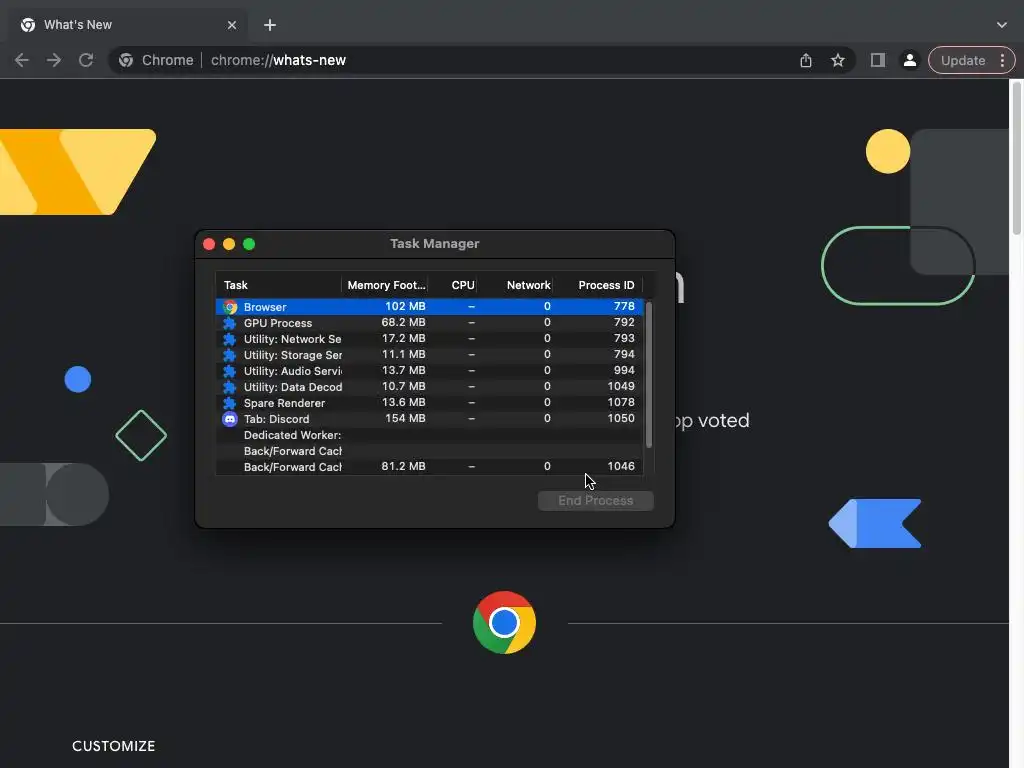
Task: Bookmark this page with the star icon
Action: click(x=838, y=60)
